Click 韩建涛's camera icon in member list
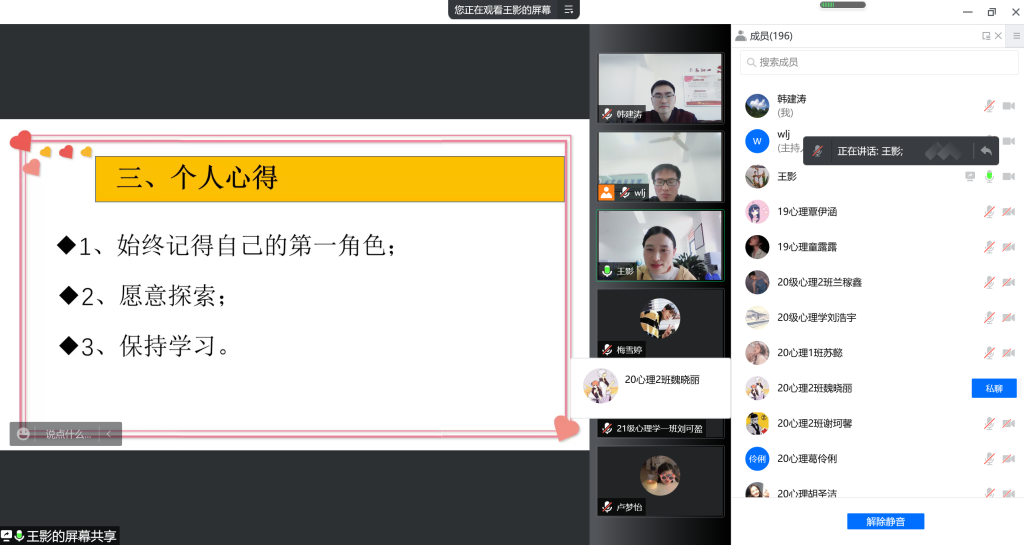The image size is (1024, 545). click(x=1008, y=106)
